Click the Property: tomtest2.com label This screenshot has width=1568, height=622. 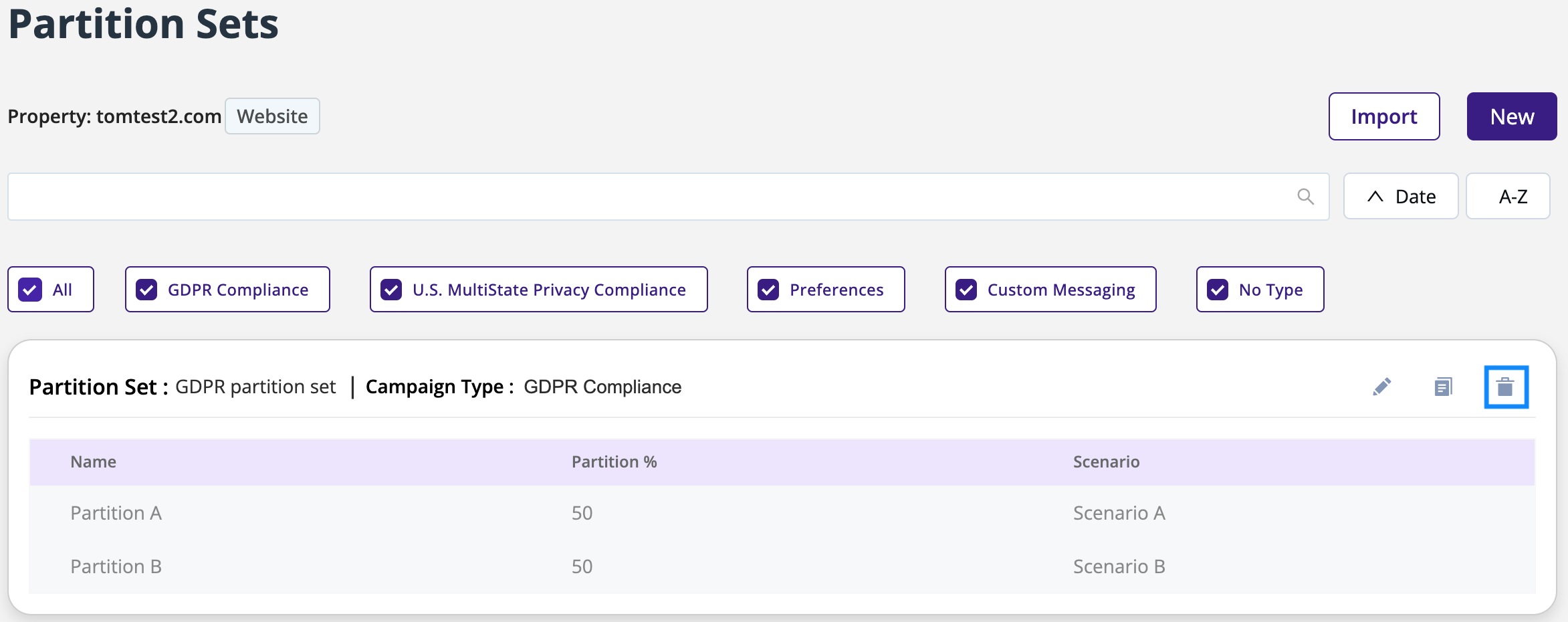point(114,116)
